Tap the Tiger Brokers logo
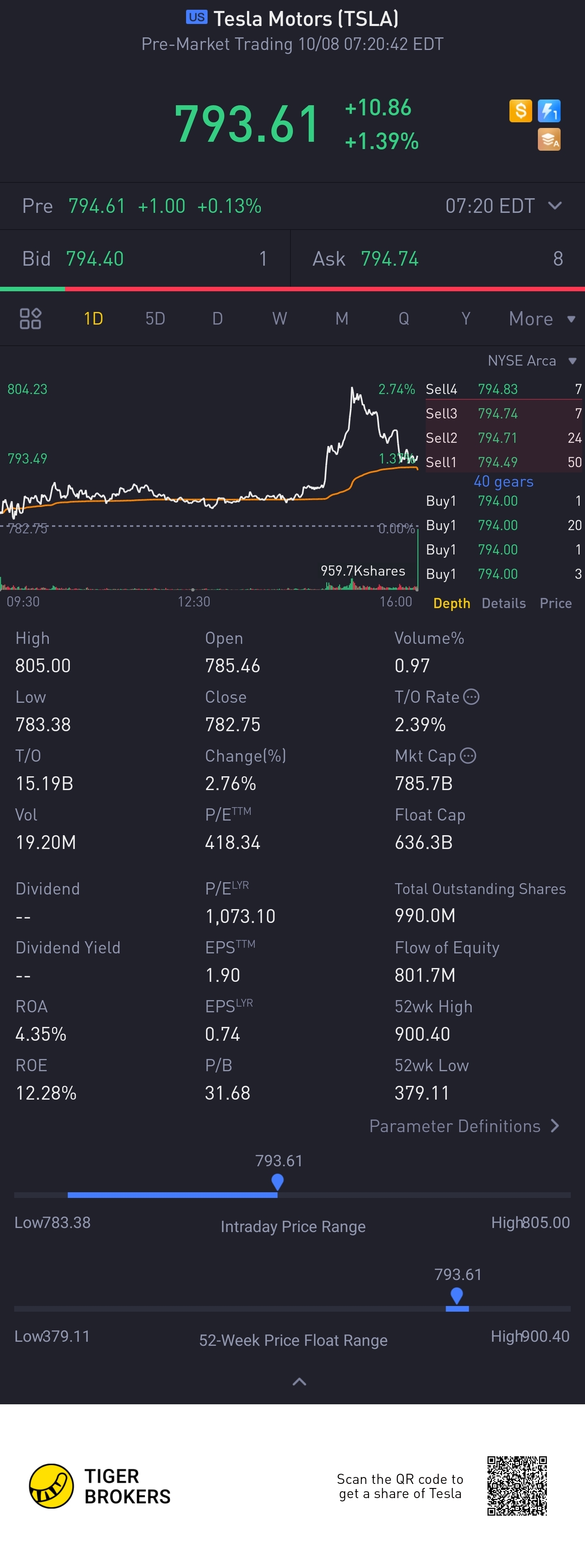The height and width of the screenshot is (1568, 585). pos(100,1486)
